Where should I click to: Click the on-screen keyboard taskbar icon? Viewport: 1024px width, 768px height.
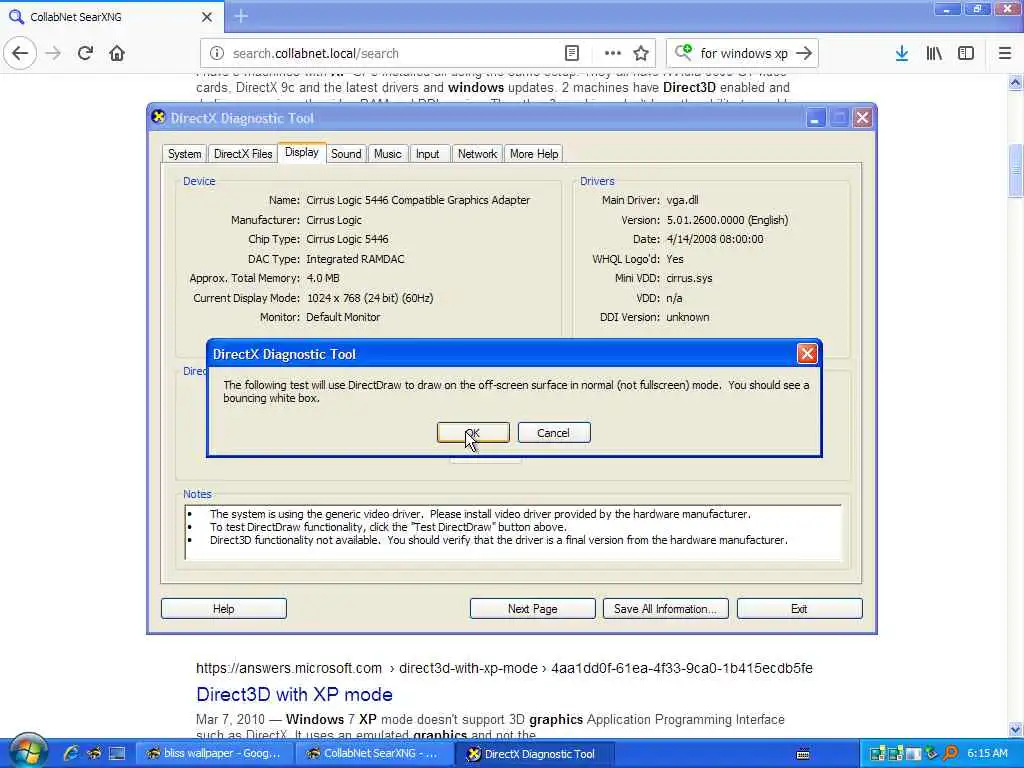[x=803, y=754]
